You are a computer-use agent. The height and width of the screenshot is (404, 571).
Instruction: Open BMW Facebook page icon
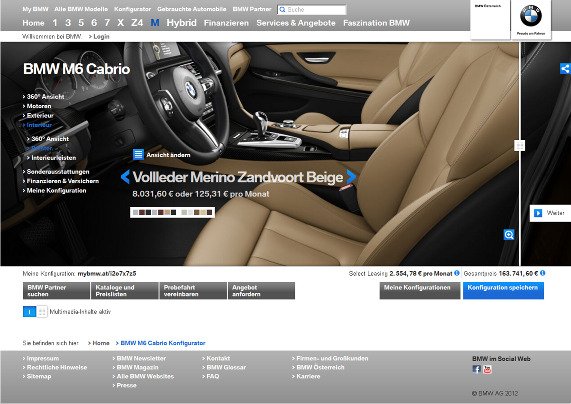tap(476, 369)
